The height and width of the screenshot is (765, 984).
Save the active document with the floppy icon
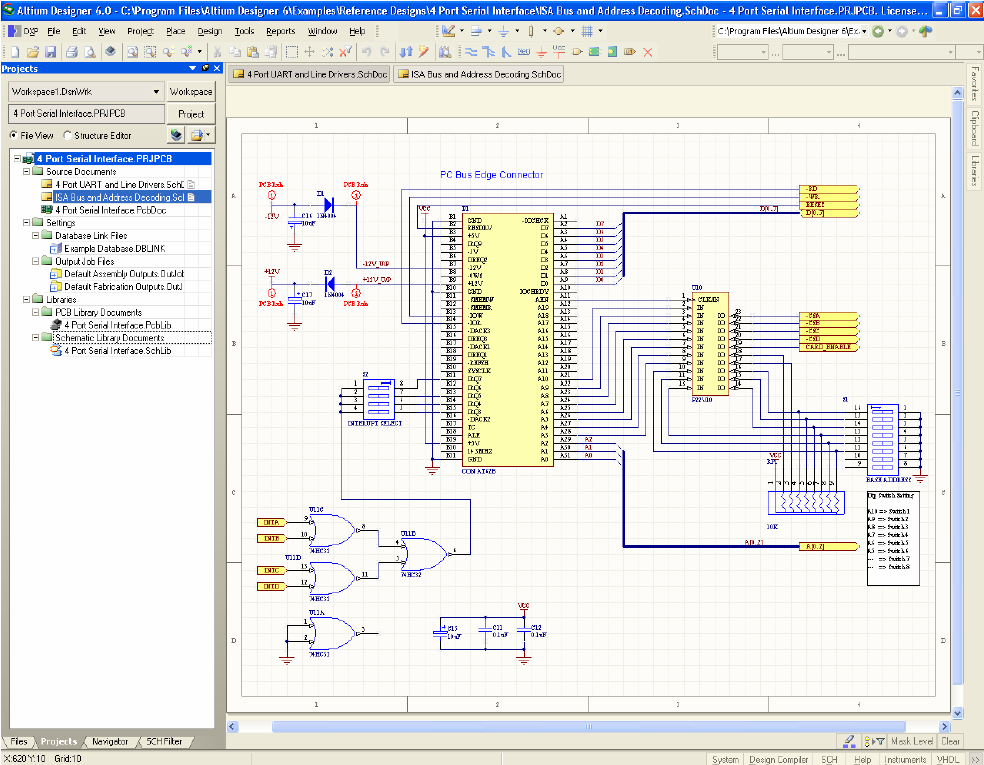coord(51,52)
